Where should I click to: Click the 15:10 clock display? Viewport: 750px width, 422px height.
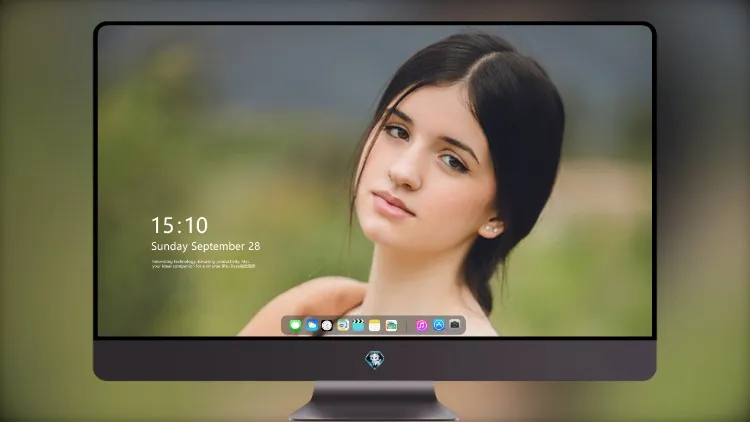click(x=179, y=225)
